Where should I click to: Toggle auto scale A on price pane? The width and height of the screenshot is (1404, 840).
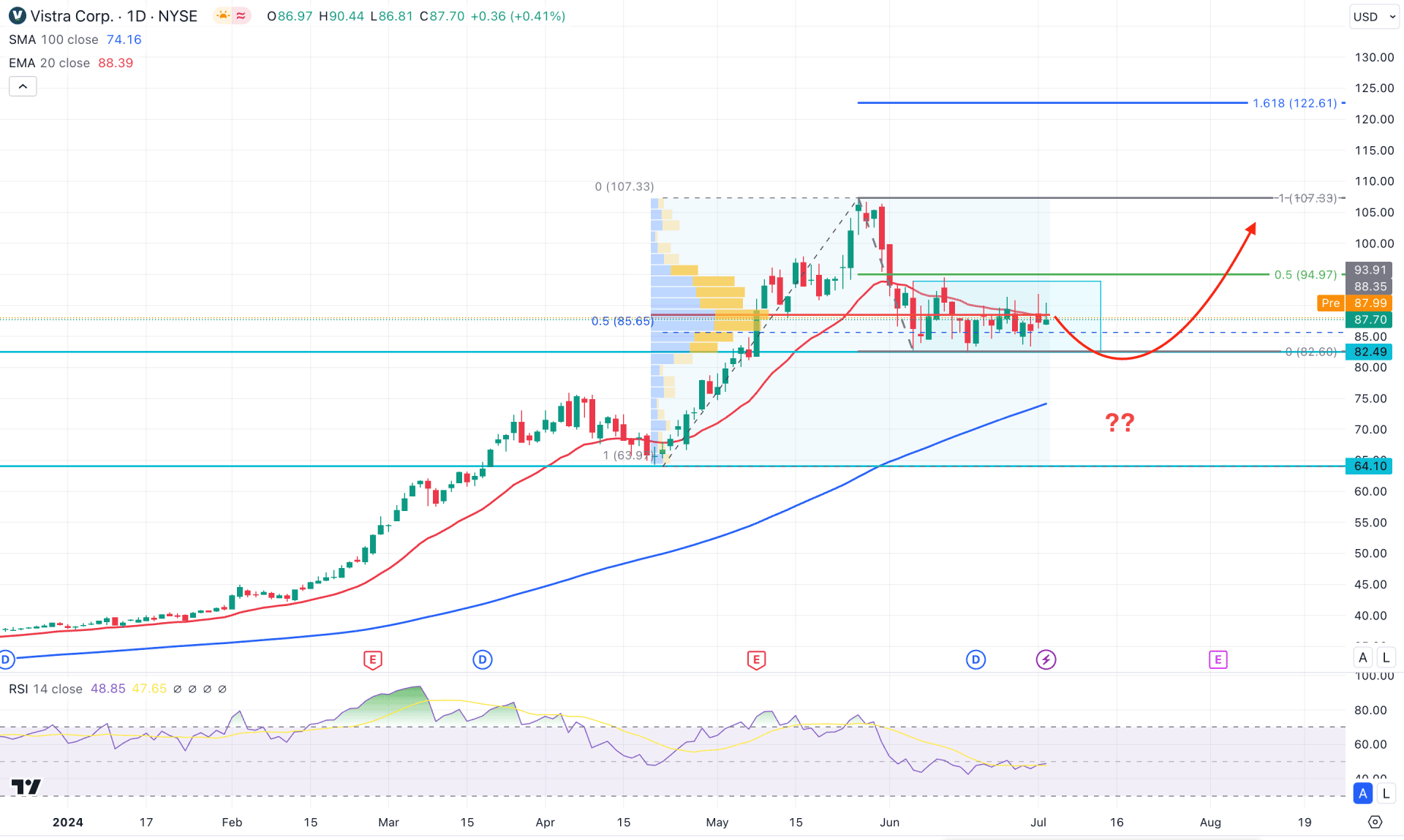click(x=1363, y=657)
